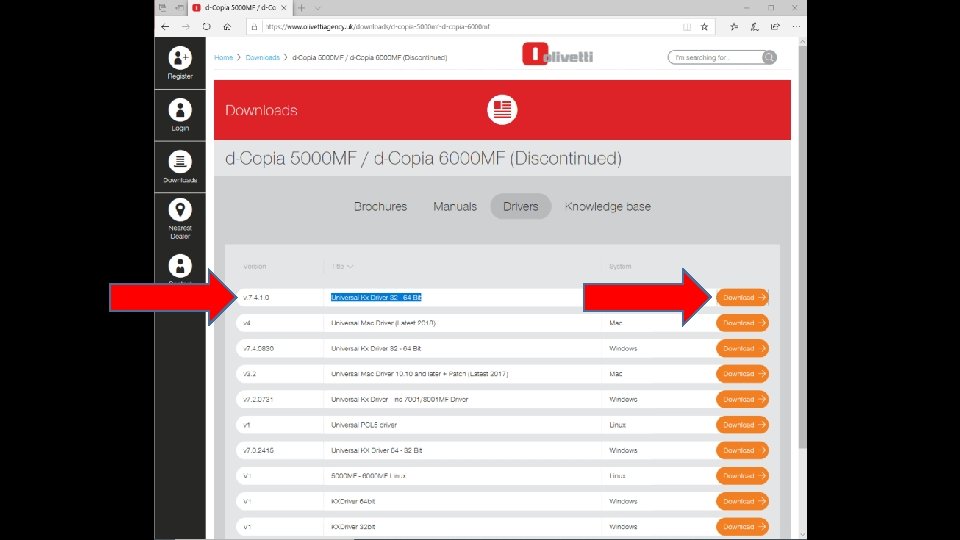This screenshot has width=960, height=540.
Task: Click the d-Copia 5000MF / 6000MF page heading
Action: [423, 159]
